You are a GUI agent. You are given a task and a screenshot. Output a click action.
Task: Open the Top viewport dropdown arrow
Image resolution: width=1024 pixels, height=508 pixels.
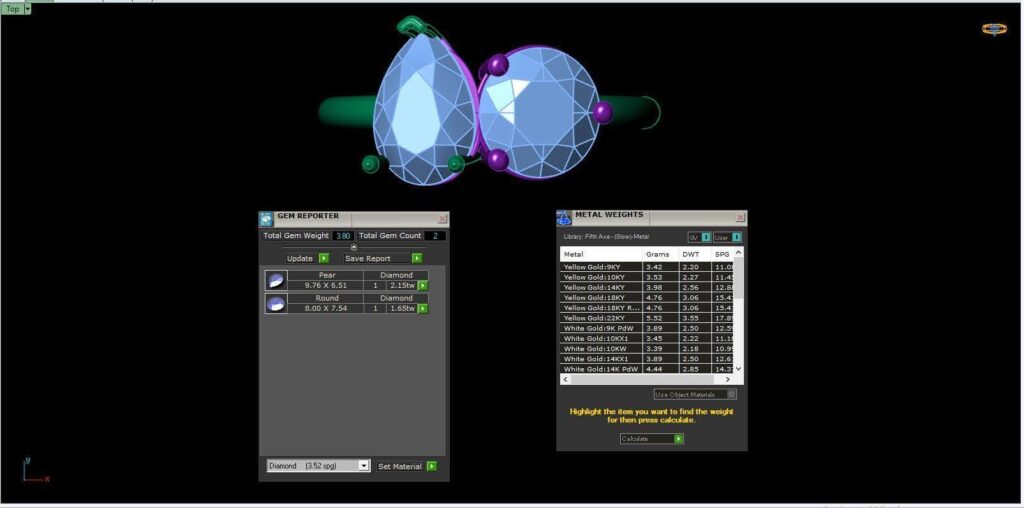pyautogui.click(x=27, y=9)
